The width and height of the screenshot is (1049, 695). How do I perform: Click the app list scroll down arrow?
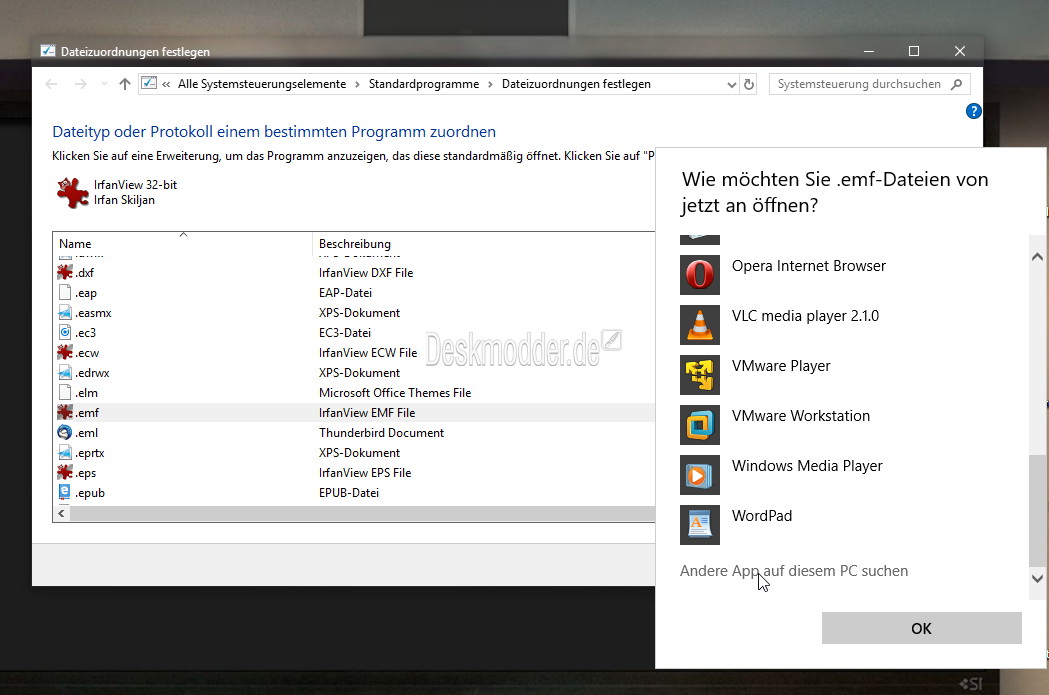click(1037, 579)
